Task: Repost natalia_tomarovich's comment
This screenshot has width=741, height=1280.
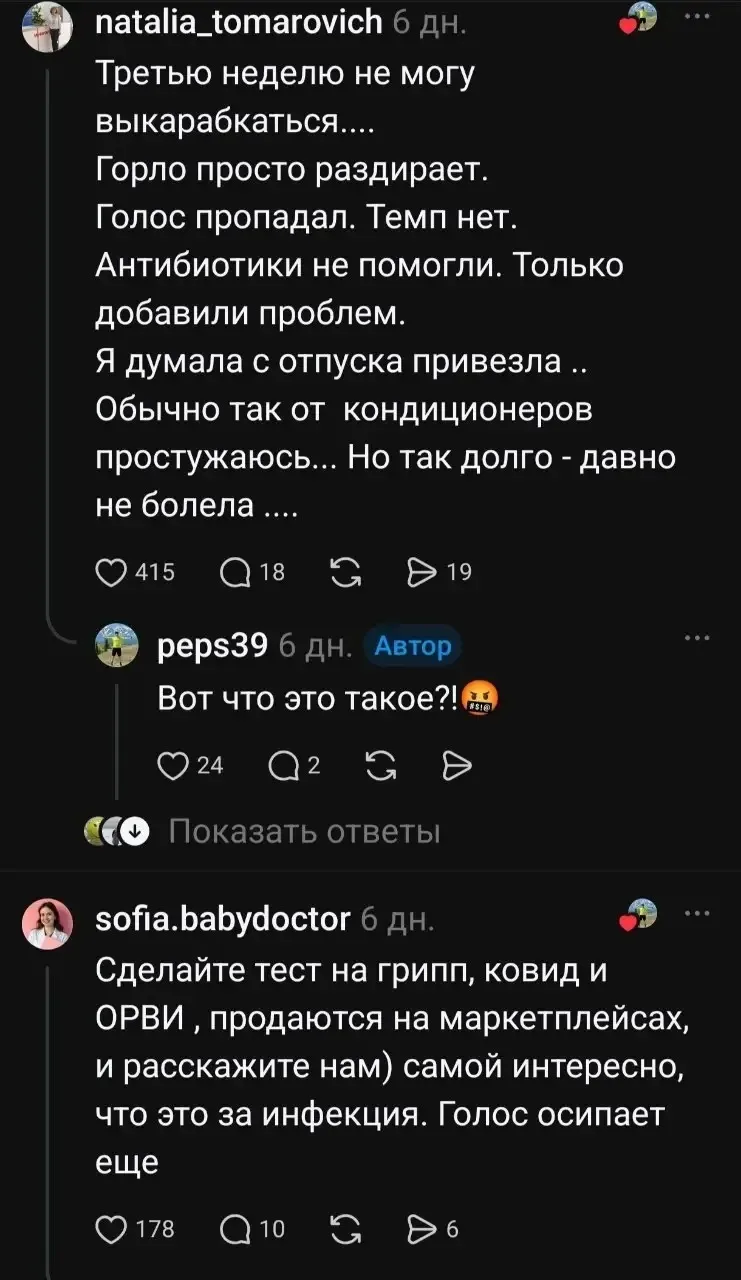Action: point(345,572)
